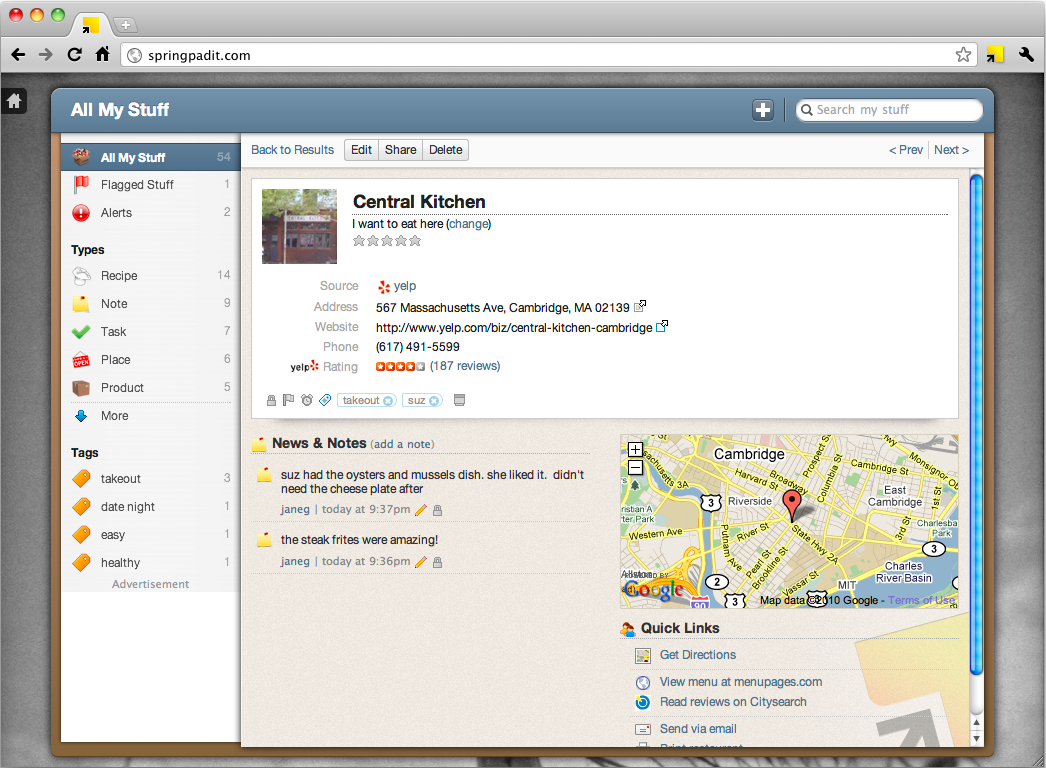Zoom in on the map
The height and width of the screenshot is (768, 1046).
pos(636,449)
